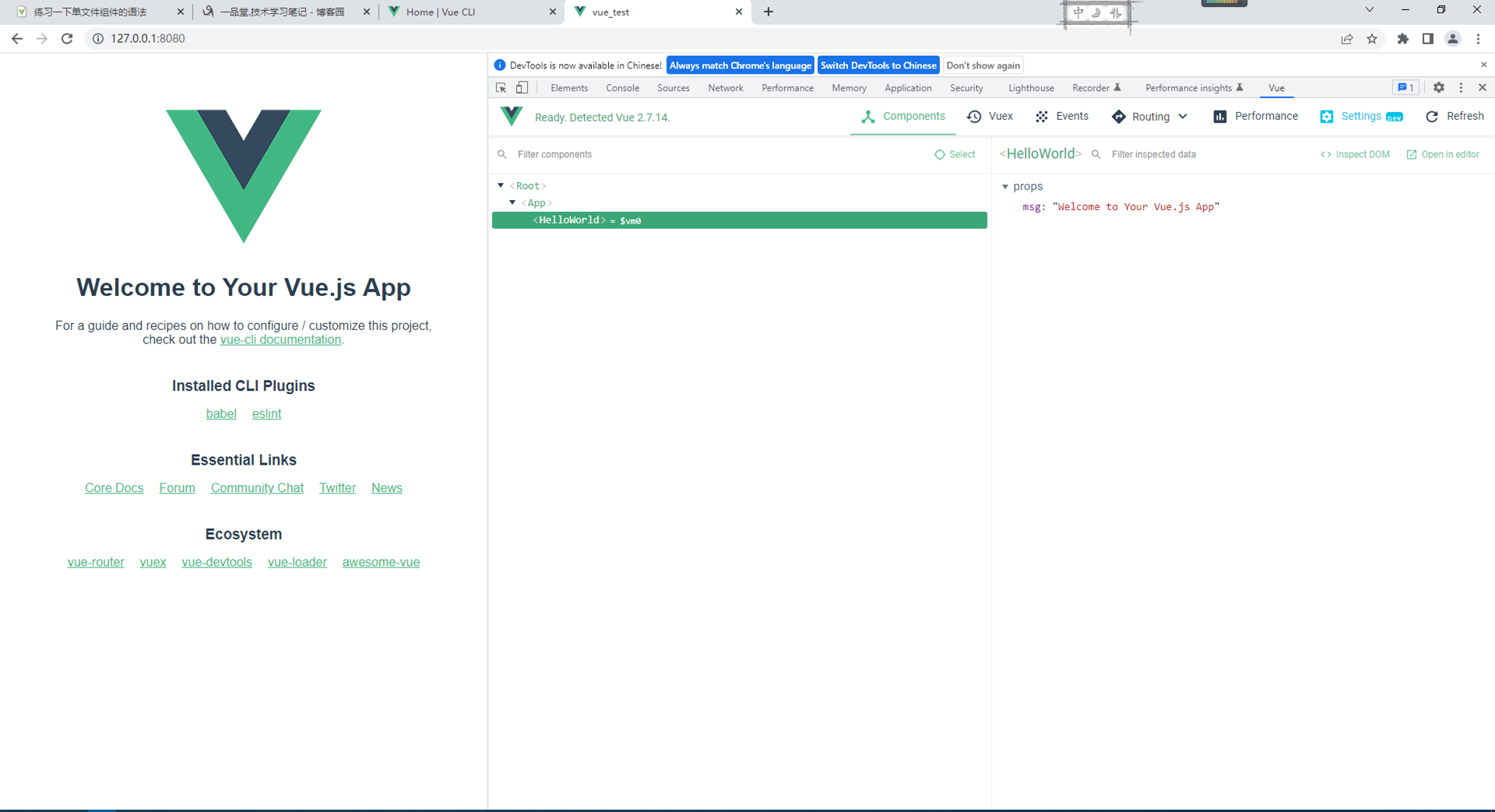Screen dimensions: 1495x812
Task: Select the HelloWorld component row
Action: pos(740,220)
